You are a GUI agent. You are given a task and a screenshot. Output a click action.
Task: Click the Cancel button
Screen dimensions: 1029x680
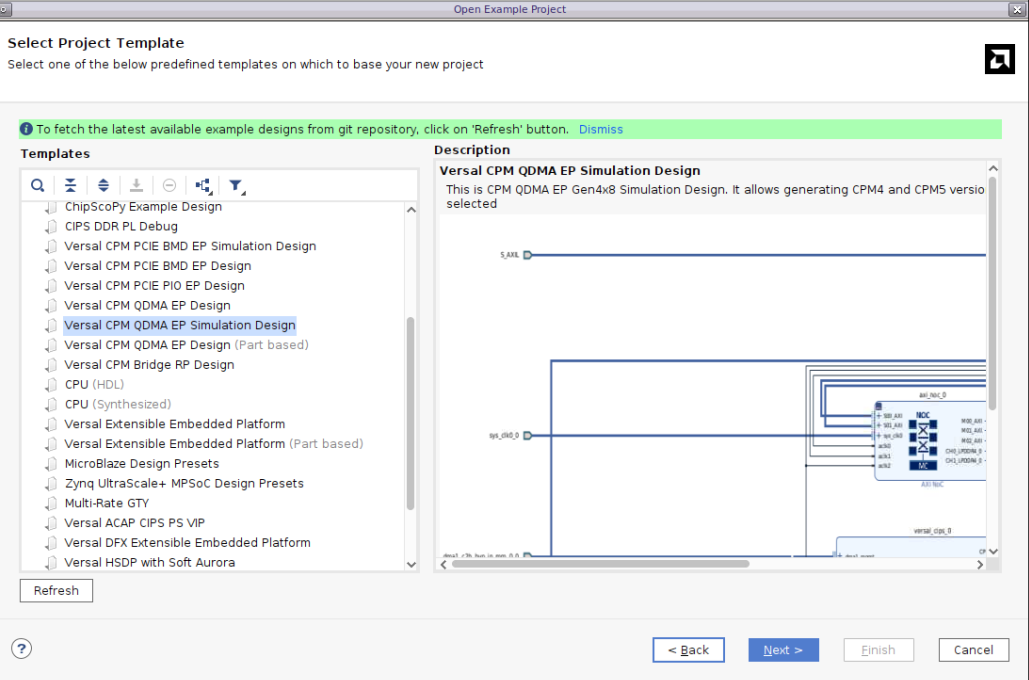coord(973,649)
